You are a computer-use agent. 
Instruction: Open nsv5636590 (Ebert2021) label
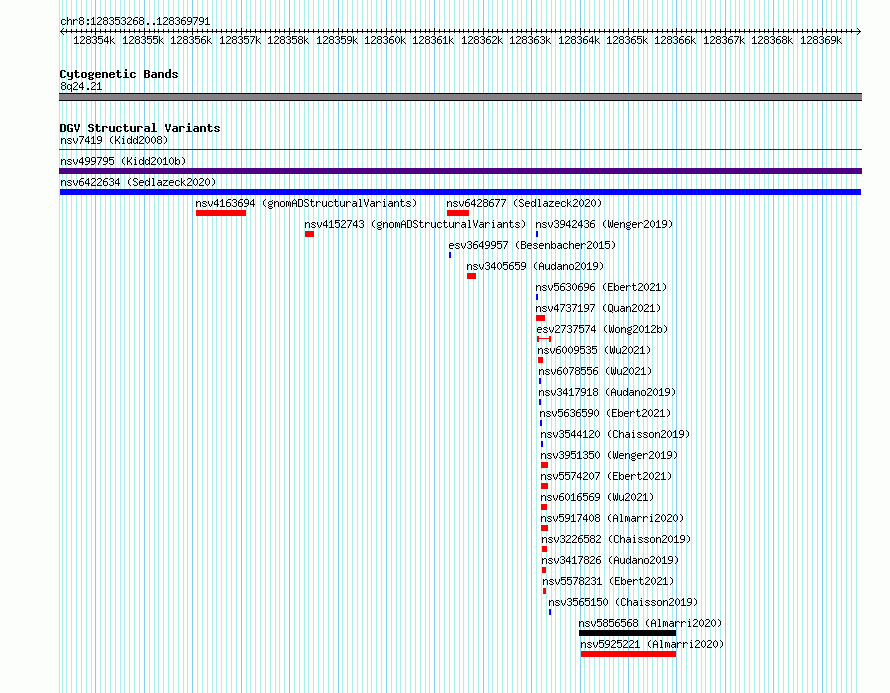tap(605, 413)
